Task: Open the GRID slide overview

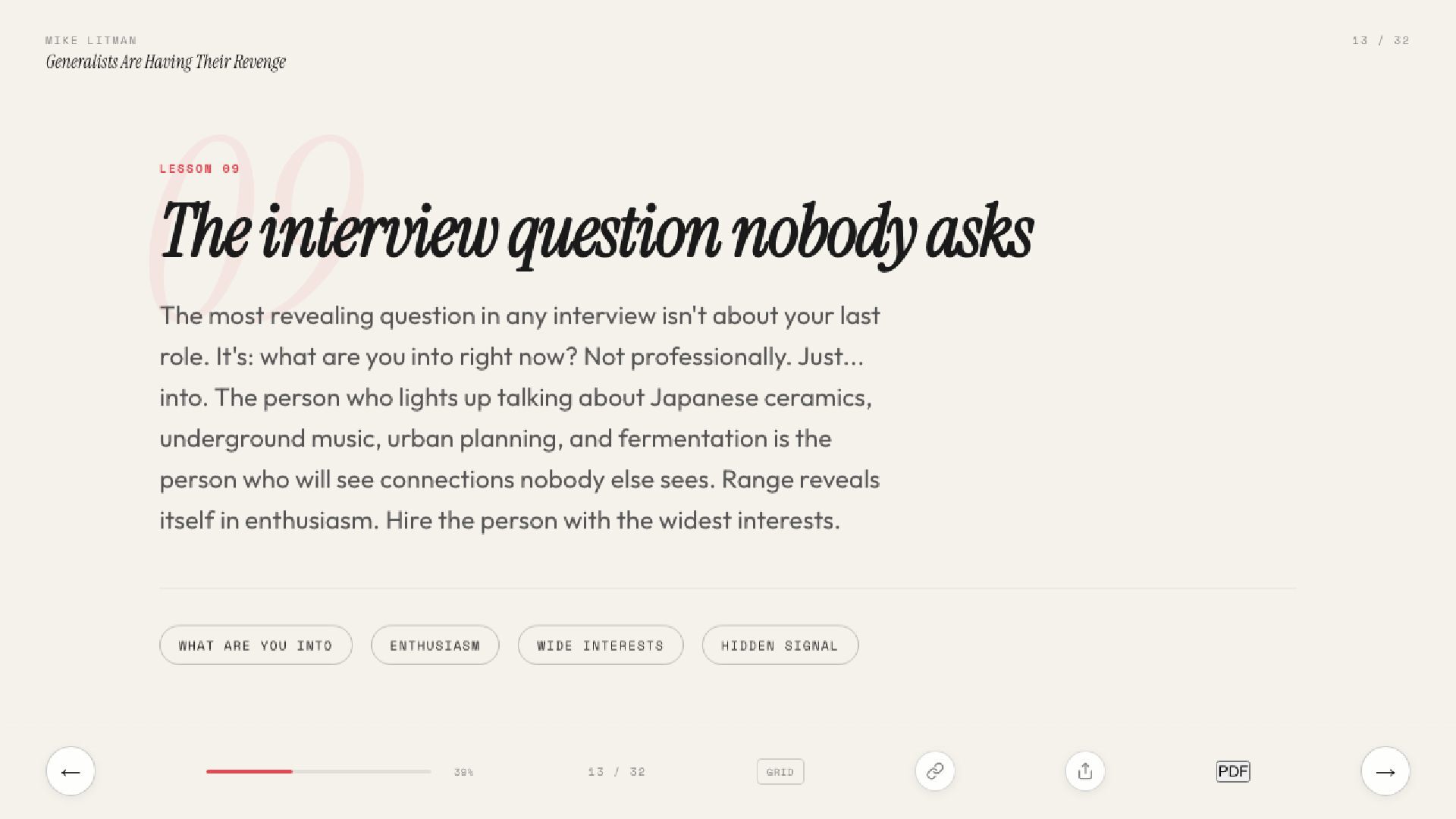Action: (x=780, y=772)
